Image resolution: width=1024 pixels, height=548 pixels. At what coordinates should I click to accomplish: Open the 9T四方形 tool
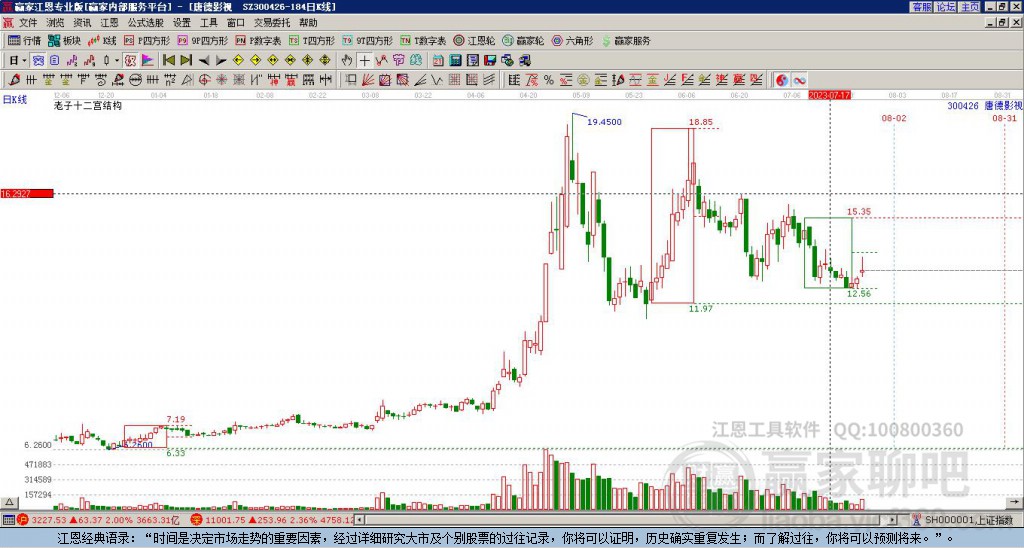point(368,40)
